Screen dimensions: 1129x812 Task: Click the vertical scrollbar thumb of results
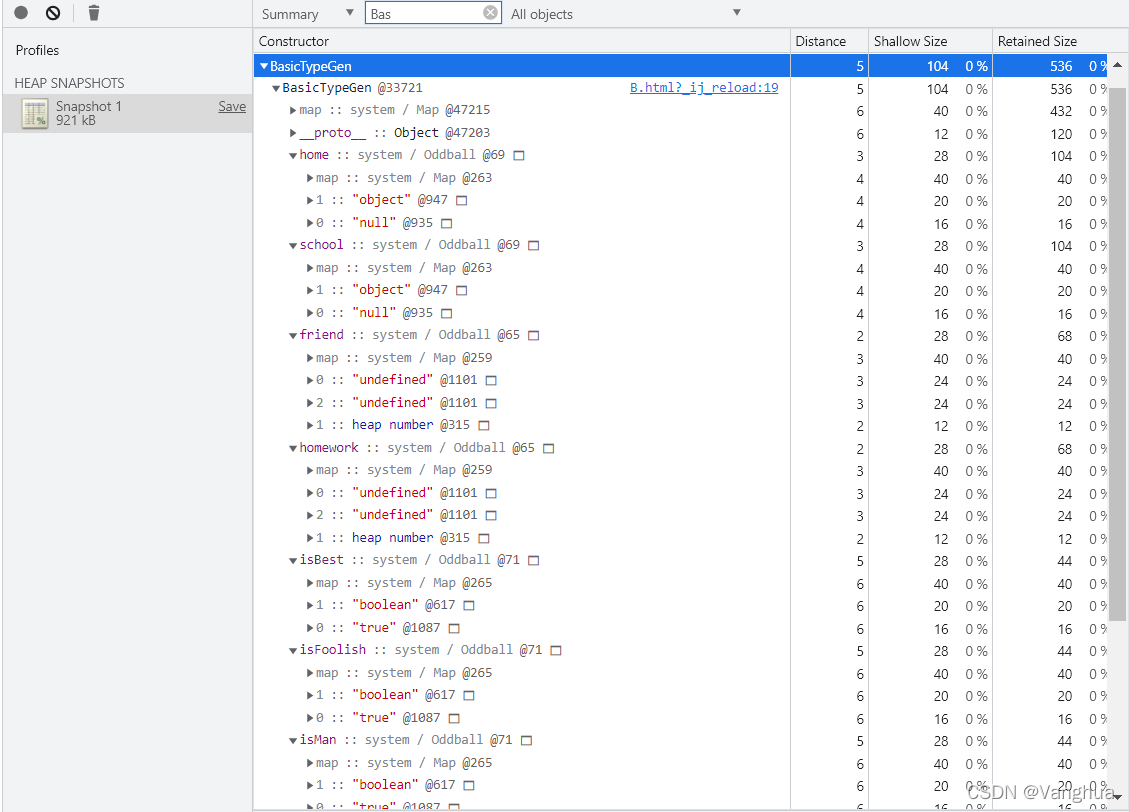(1117, 354)
